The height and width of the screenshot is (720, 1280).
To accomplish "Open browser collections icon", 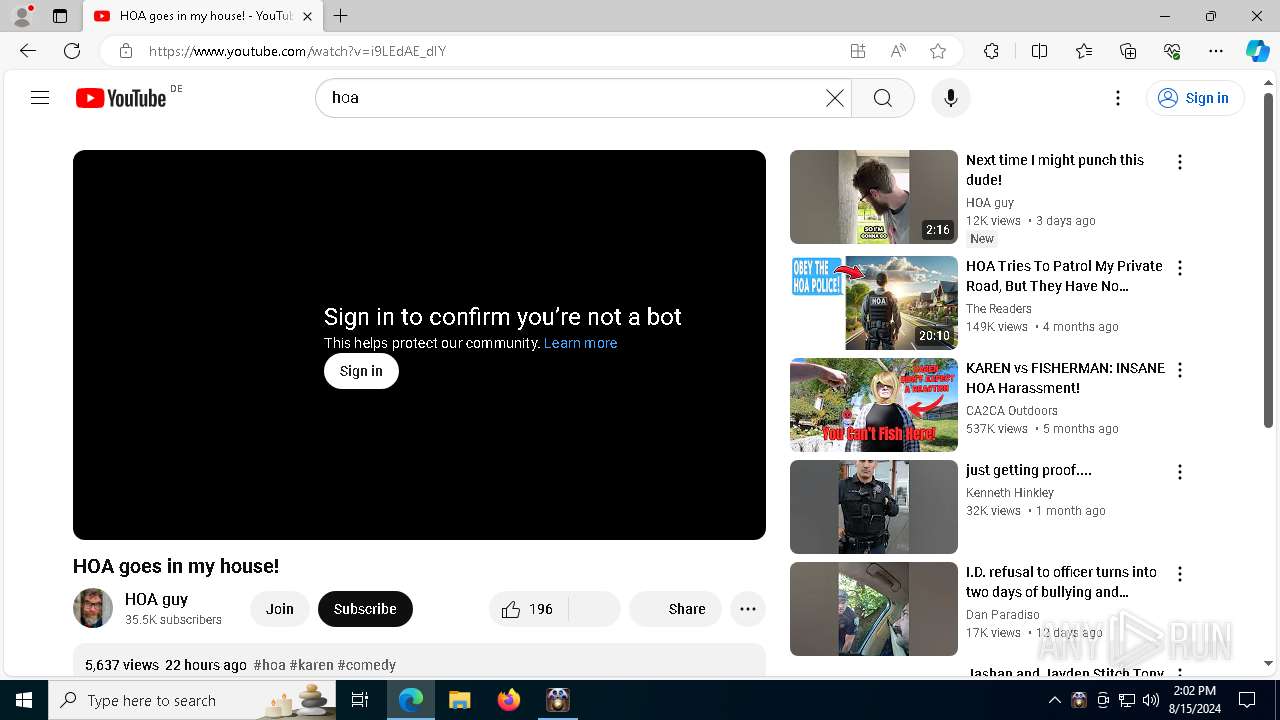I will click(x=1128, y=51).
